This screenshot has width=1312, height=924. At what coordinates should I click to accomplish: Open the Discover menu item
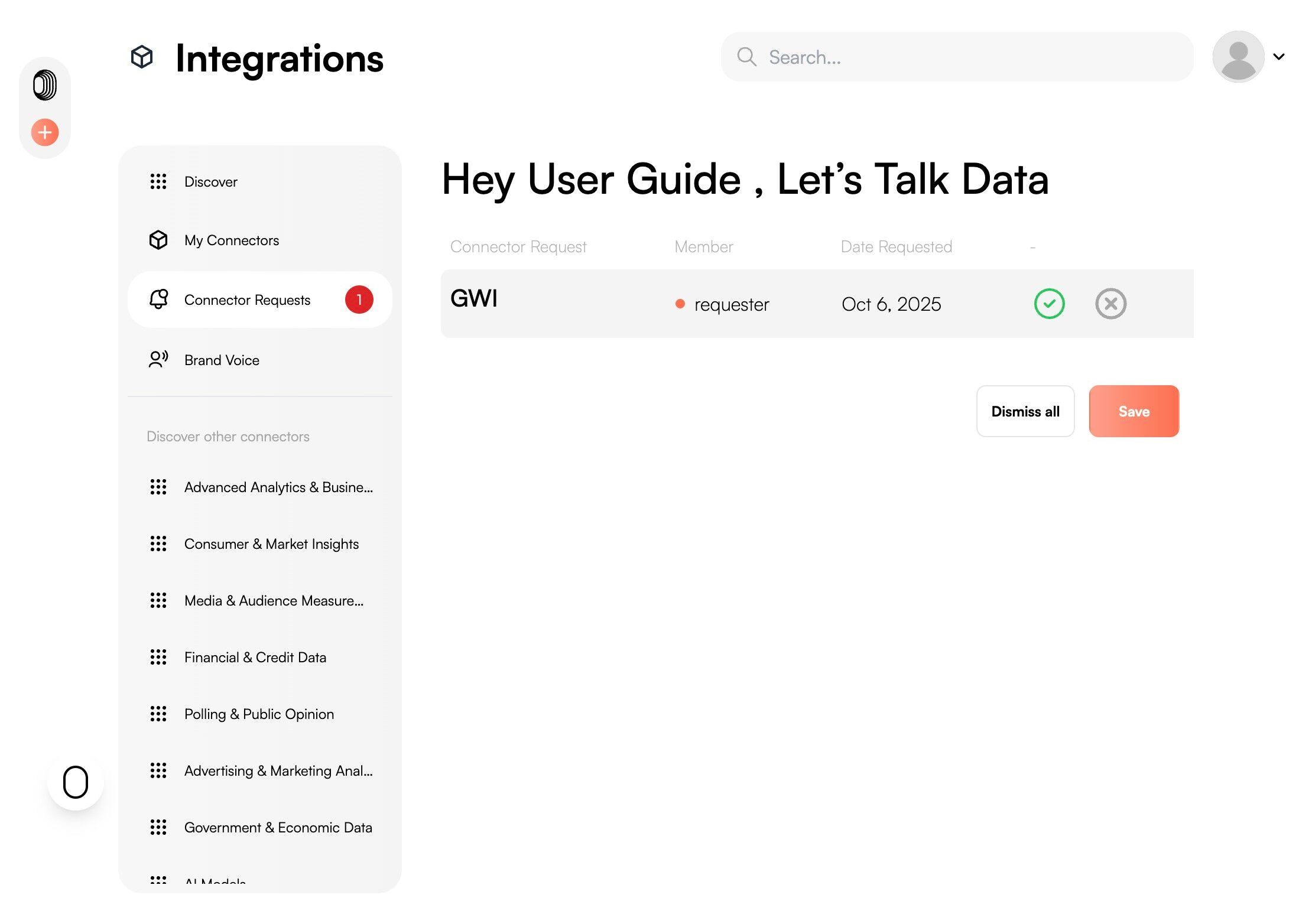(x=210, y=182)
